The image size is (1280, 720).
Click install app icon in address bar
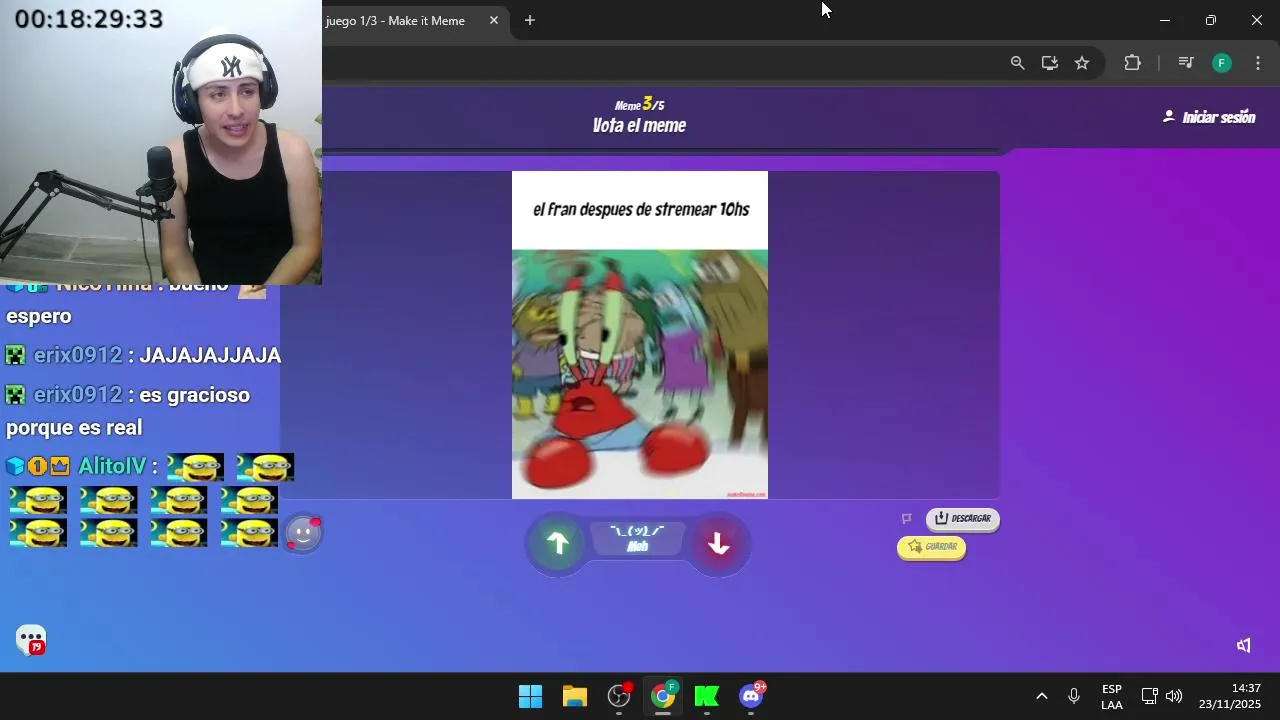tap(1049, 63)
